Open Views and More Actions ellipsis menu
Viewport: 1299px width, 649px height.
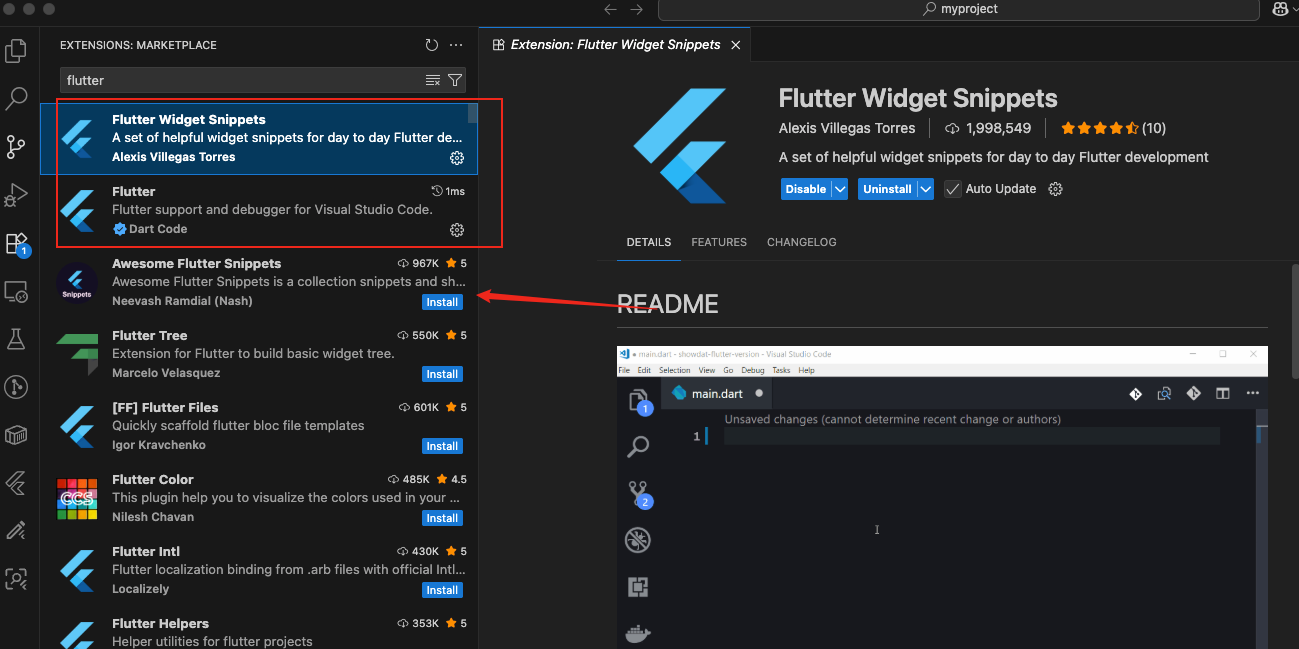[456, 45]
